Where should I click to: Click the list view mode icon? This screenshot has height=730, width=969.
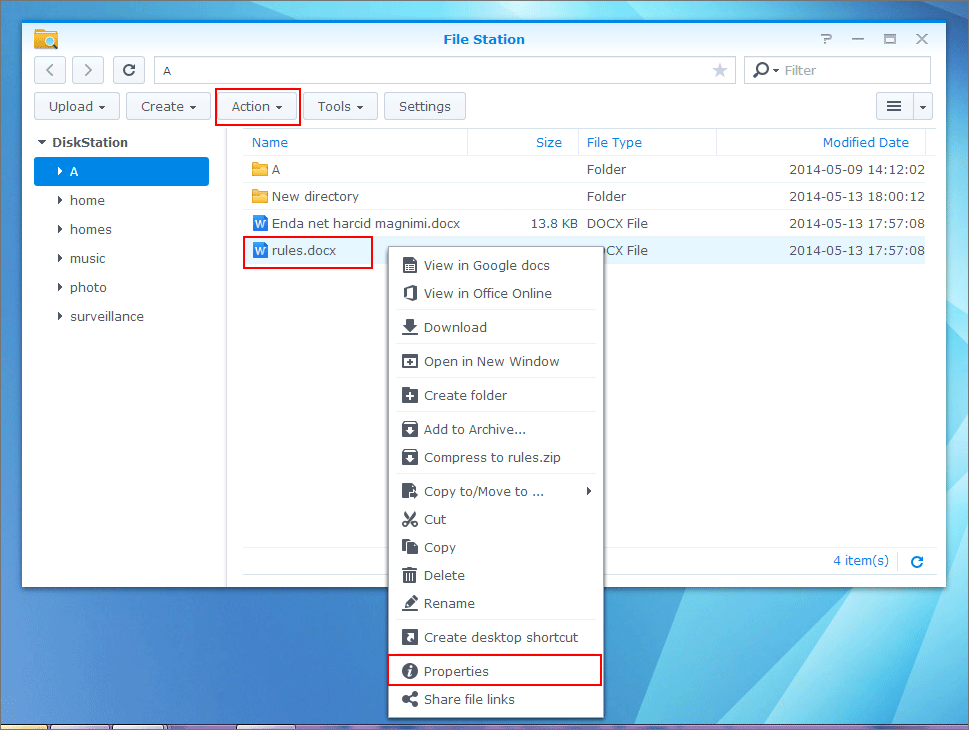point(894,106)
